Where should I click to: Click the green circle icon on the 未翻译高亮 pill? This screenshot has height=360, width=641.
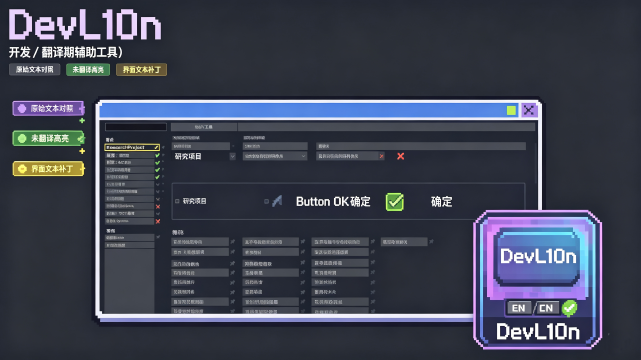point(22,139)
